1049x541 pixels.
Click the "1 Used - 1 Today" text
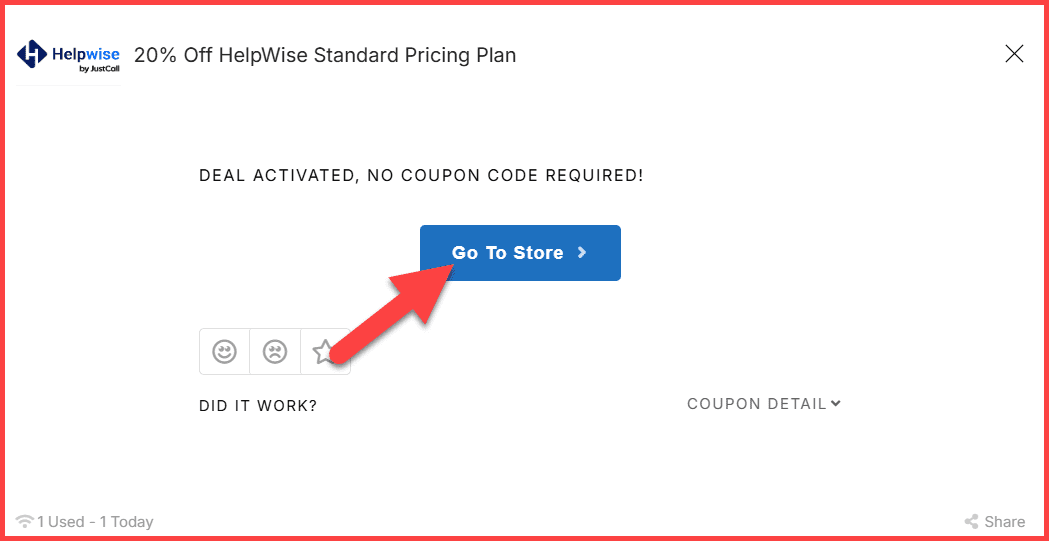(95, 522)
